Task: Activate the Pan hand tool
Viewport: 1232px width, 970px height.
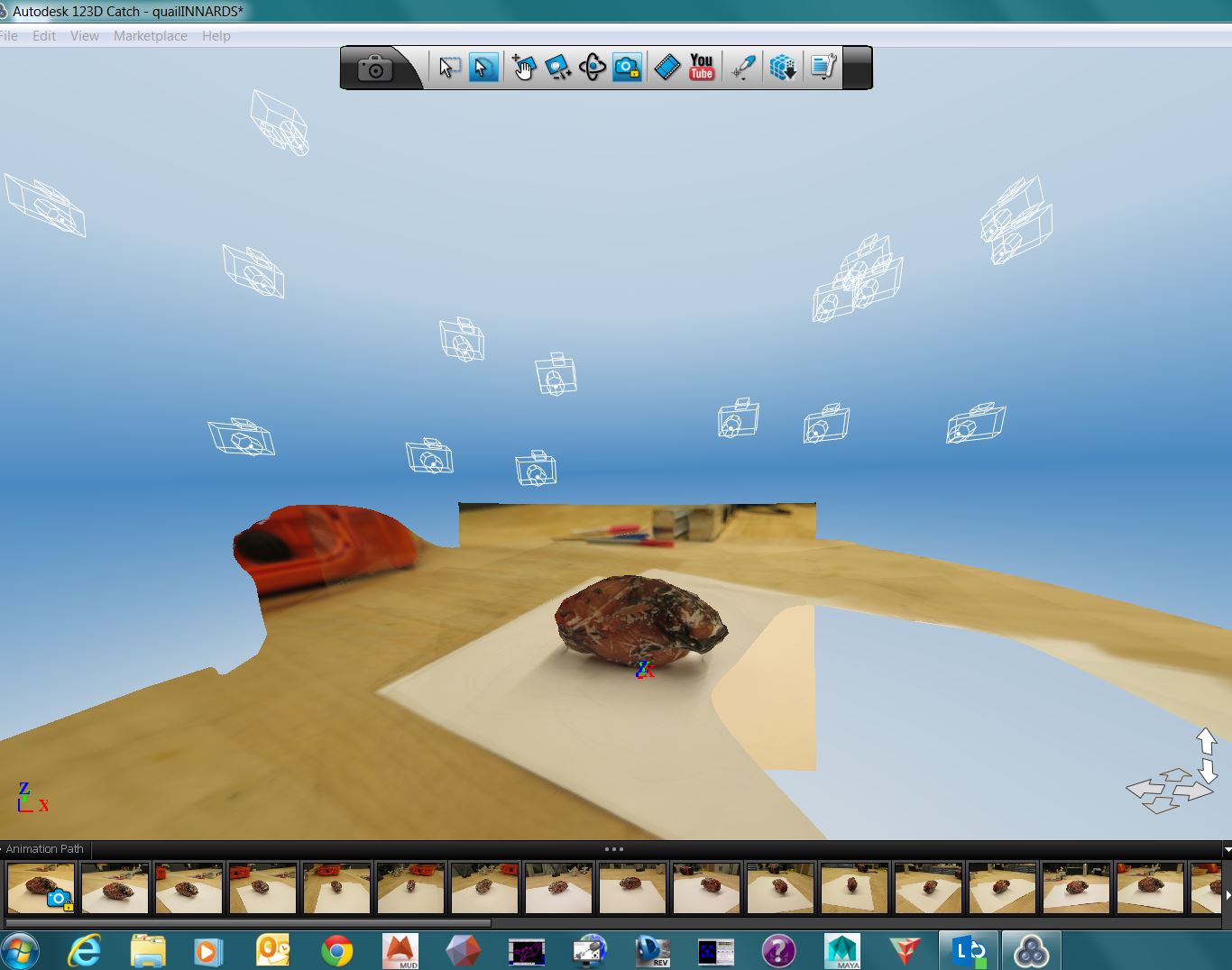Action: coord(523,68)
